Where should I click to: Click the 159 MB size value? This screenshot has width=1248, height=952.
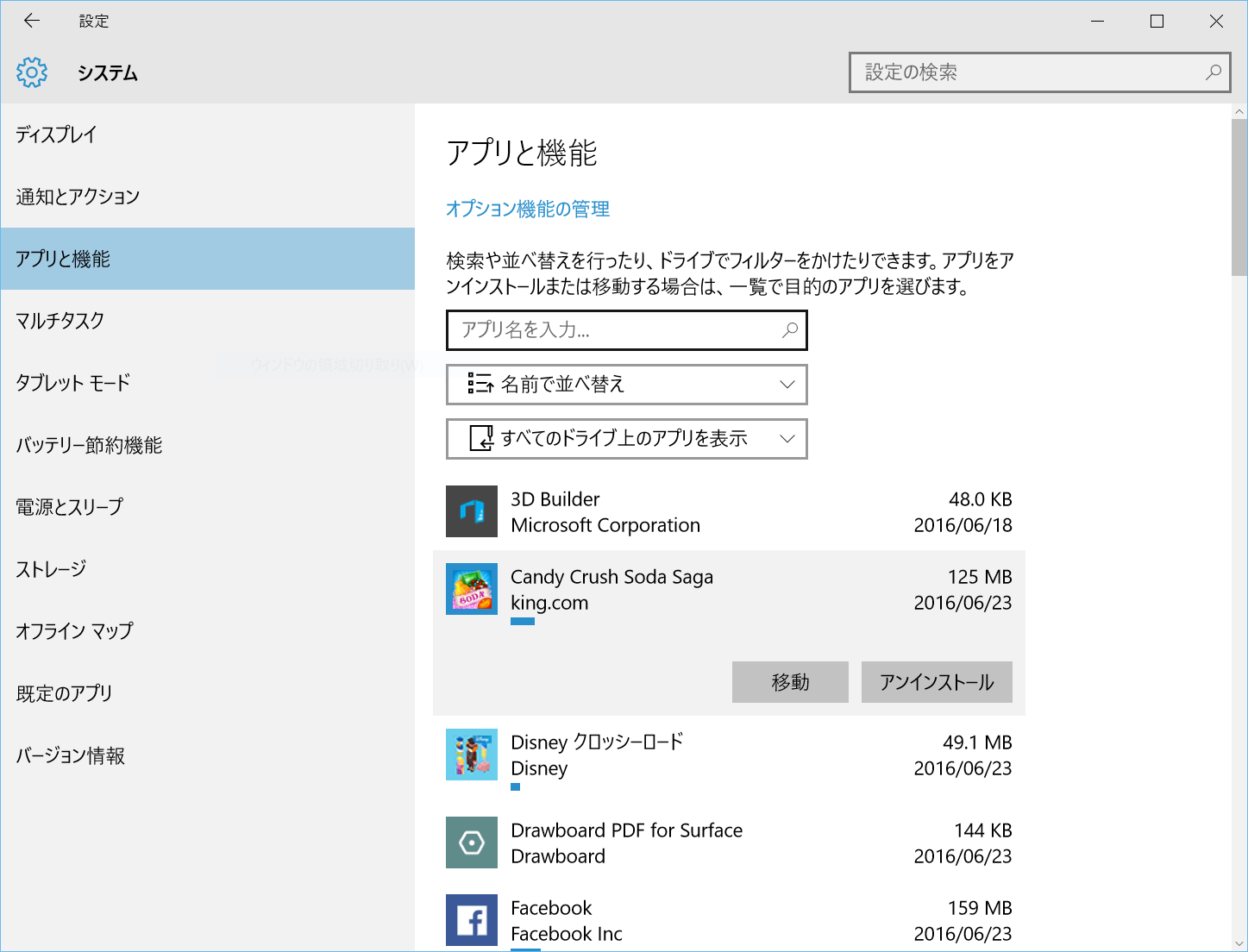(980, 908)
